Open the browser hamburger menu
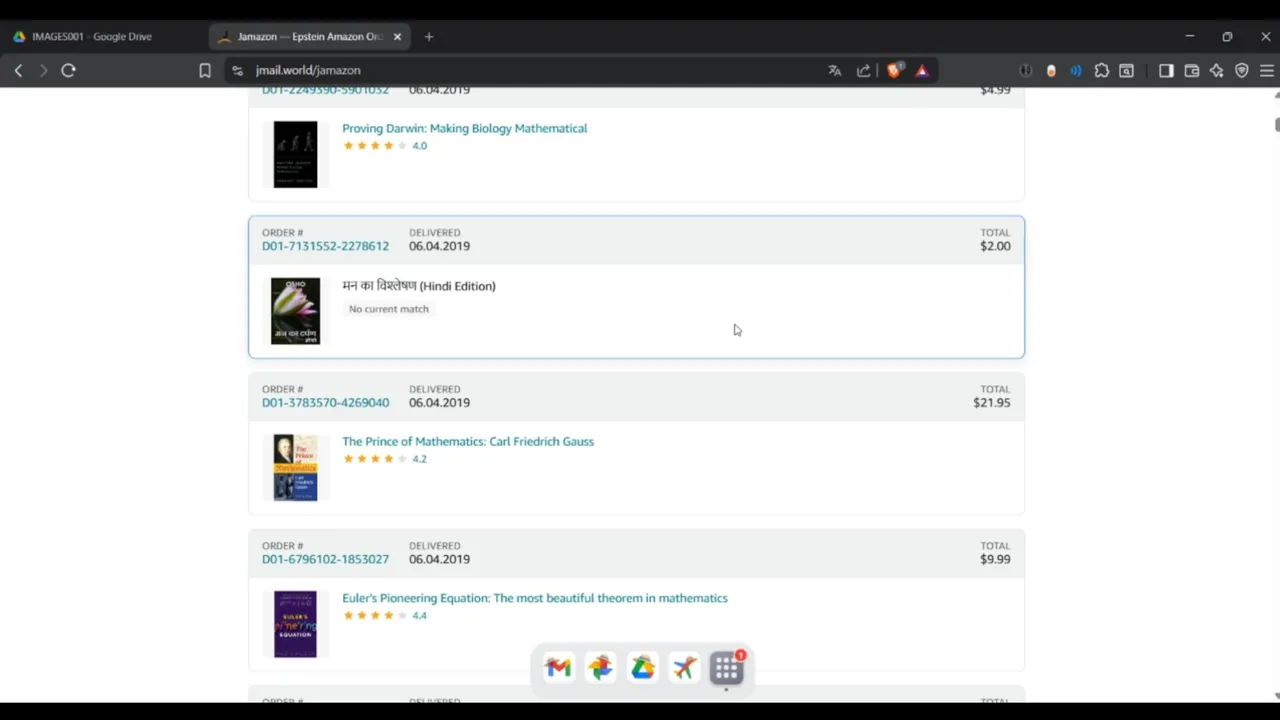Screen dimensions: 1280x720 coord(1267,70)
